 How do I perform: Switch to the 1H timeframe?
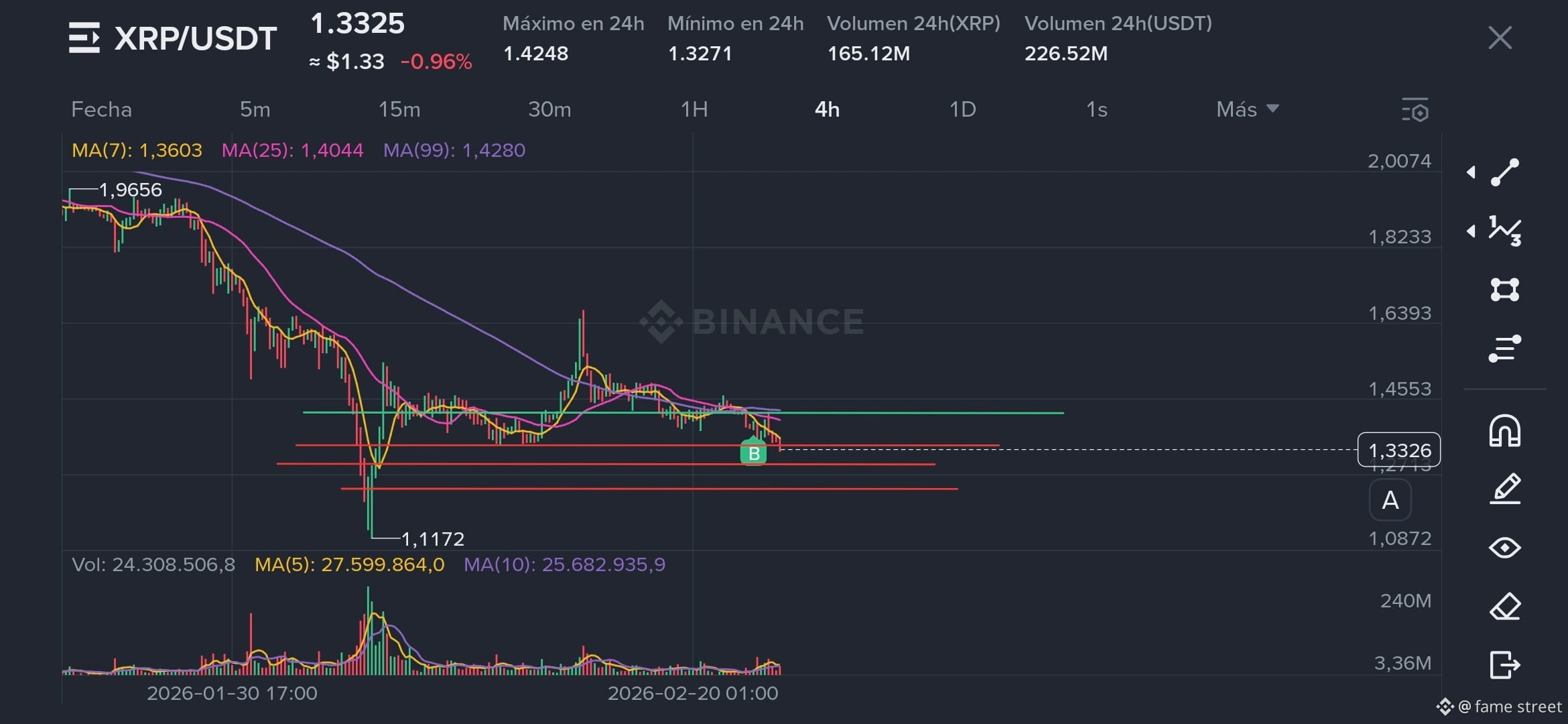pyautogui.click(x=694, y=109)
